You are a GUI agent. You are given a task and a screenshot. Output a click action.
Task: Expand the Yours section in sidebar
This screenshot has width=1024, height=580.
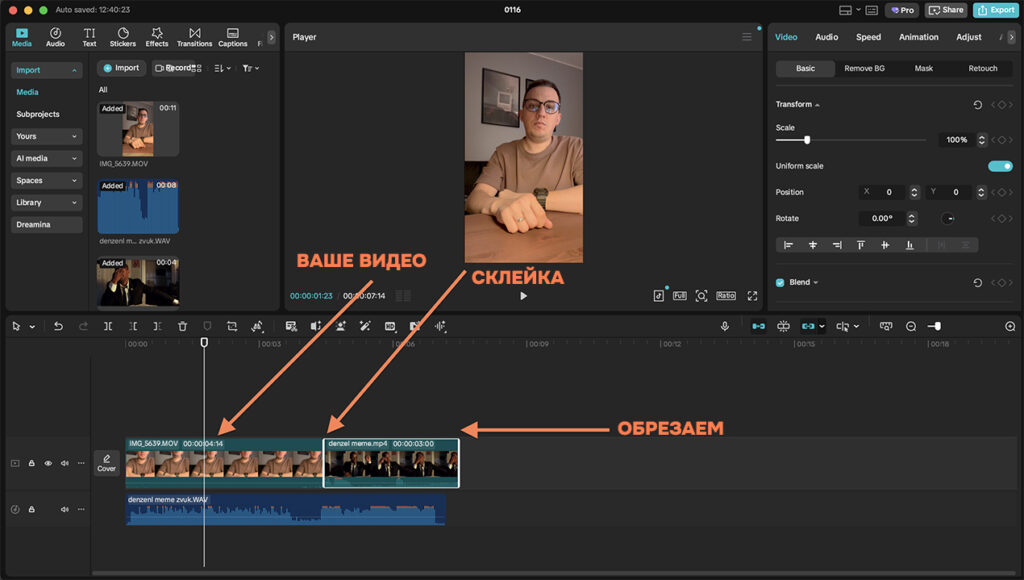[46, 136]
